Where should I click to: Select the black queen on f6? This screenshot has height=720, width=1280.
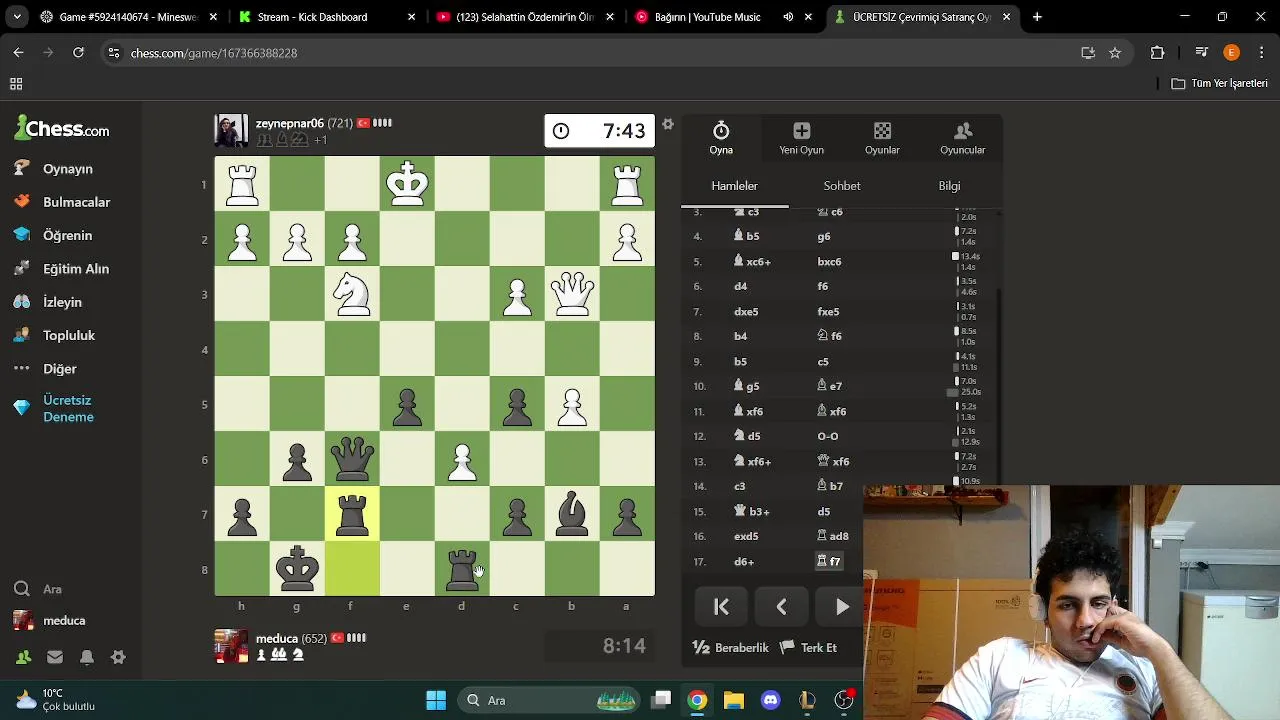[x=352, y=459]
